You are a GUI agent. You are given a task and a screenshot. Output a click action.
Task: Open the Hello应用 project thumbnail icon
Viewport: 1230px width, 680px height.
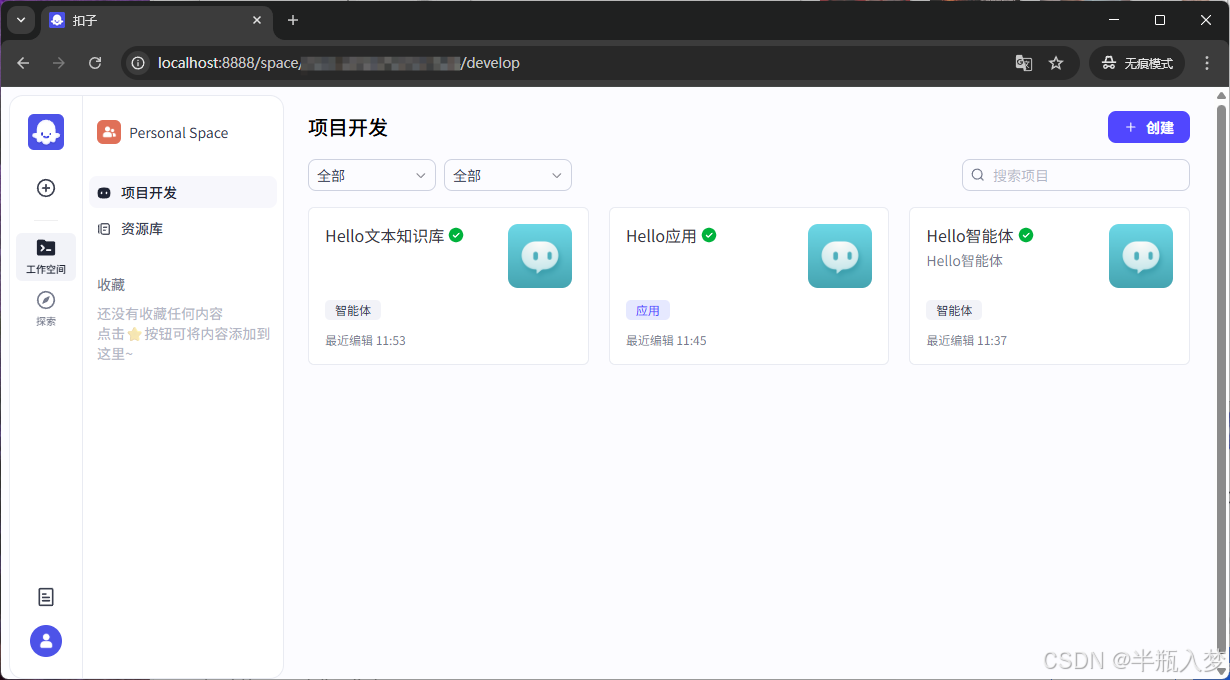(x=839, y=256)
